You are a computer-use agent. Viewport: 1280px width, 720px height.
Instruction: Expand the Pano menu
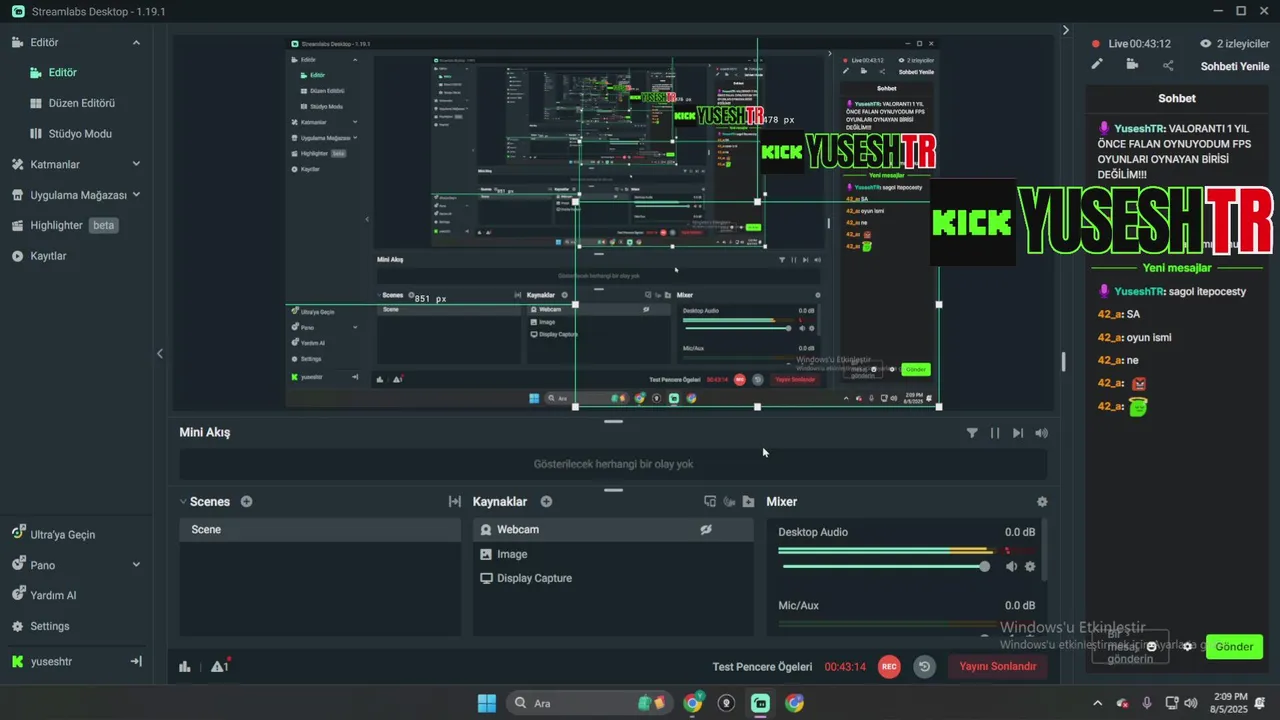pos(136,565)
